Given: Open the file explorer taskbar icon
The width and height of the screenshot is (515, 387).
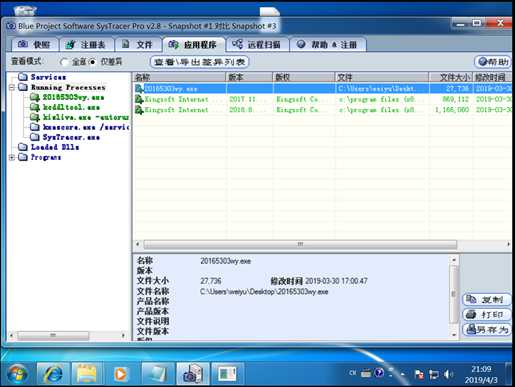Looking at the screenshot, I should tap(87, 374).
